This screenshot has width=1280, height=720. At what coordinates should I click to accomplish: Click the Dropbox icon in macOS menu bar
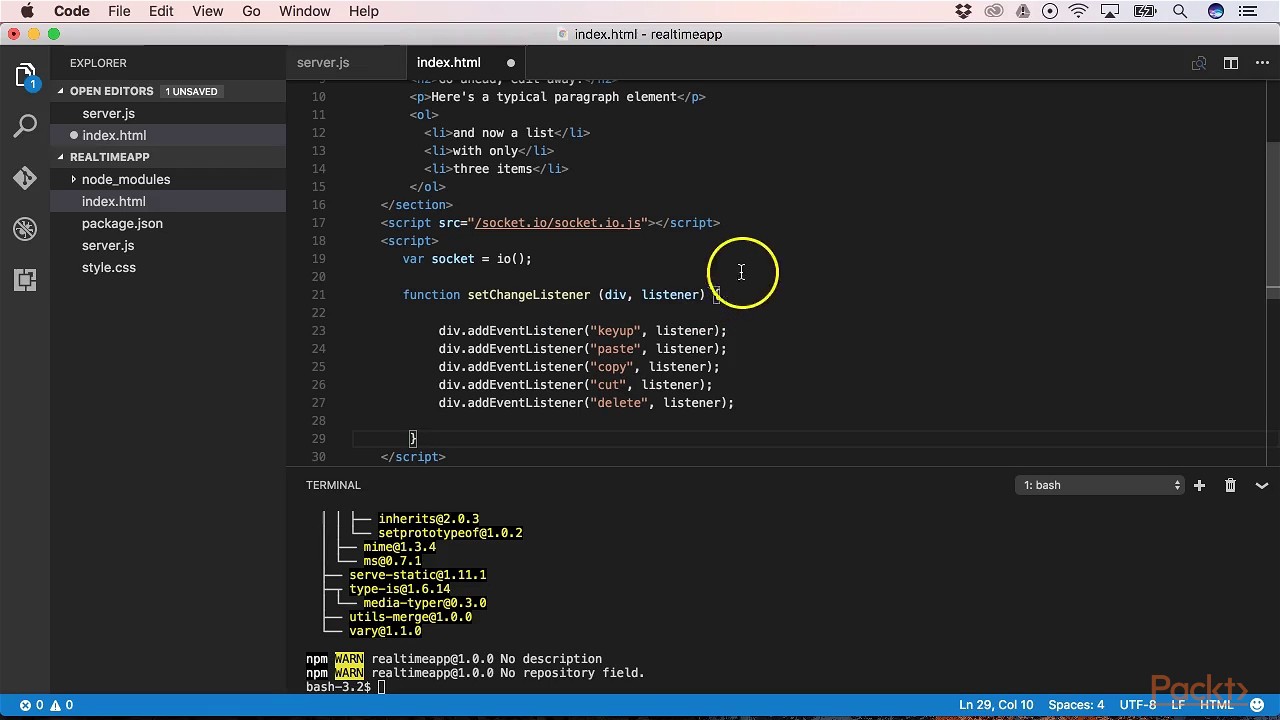coord(963,11)
